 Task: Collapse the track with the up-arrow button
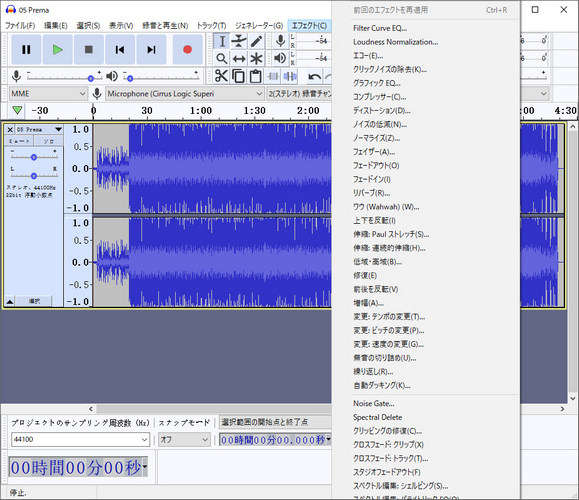(10, 301)
